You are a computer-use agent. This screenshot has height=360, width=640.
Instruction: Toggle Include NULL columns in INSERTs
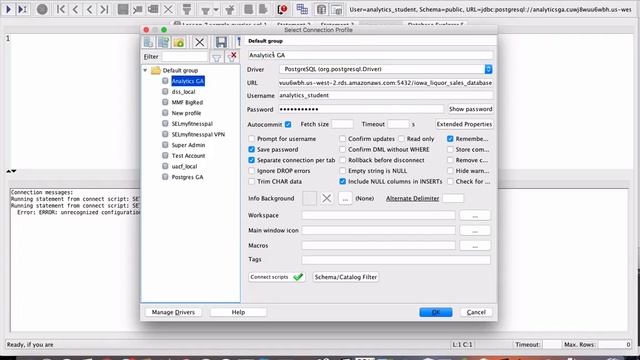click(x=342, y=181)
